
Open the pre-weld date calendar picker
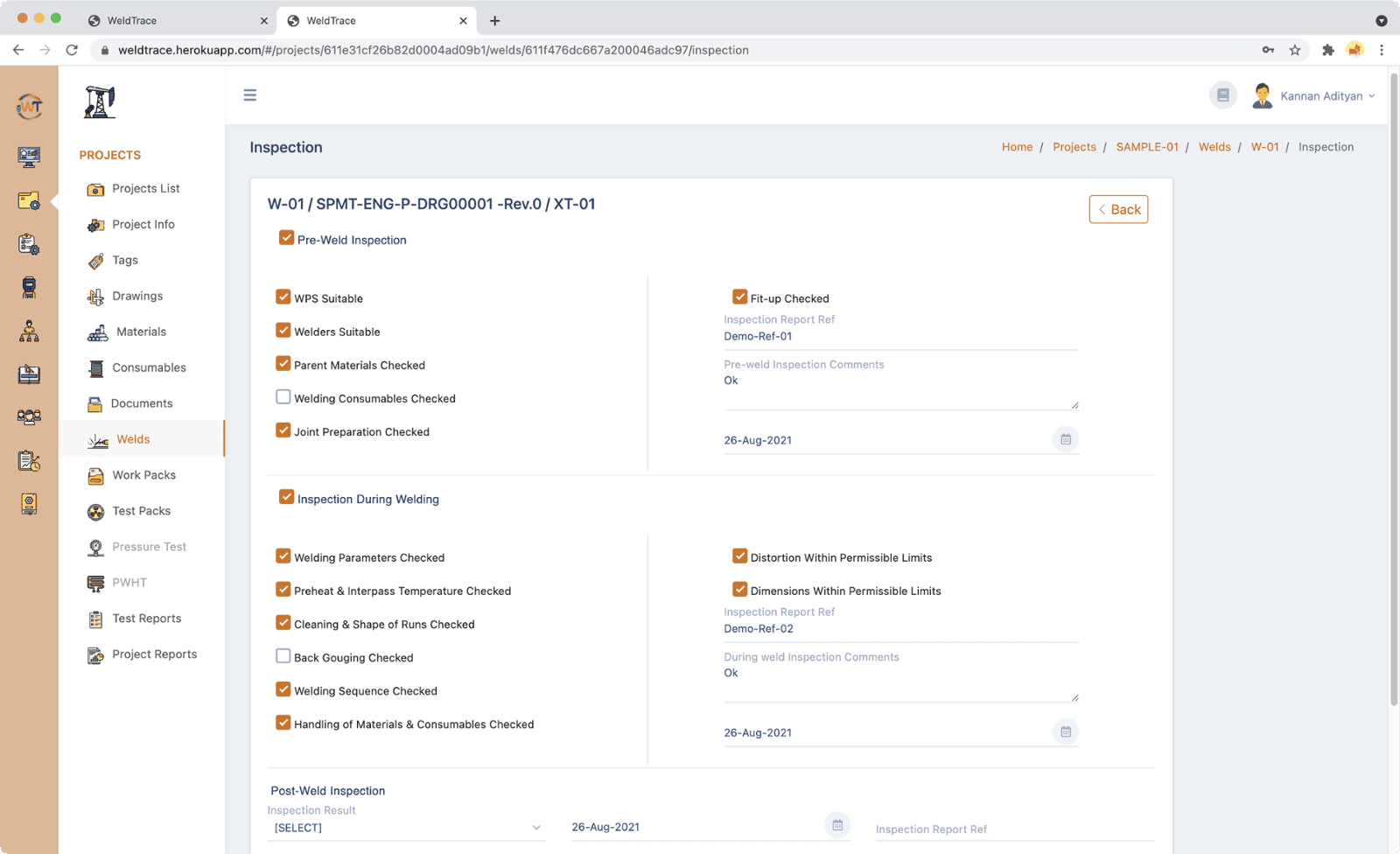pyautogui.click(x=1065, y=439)
